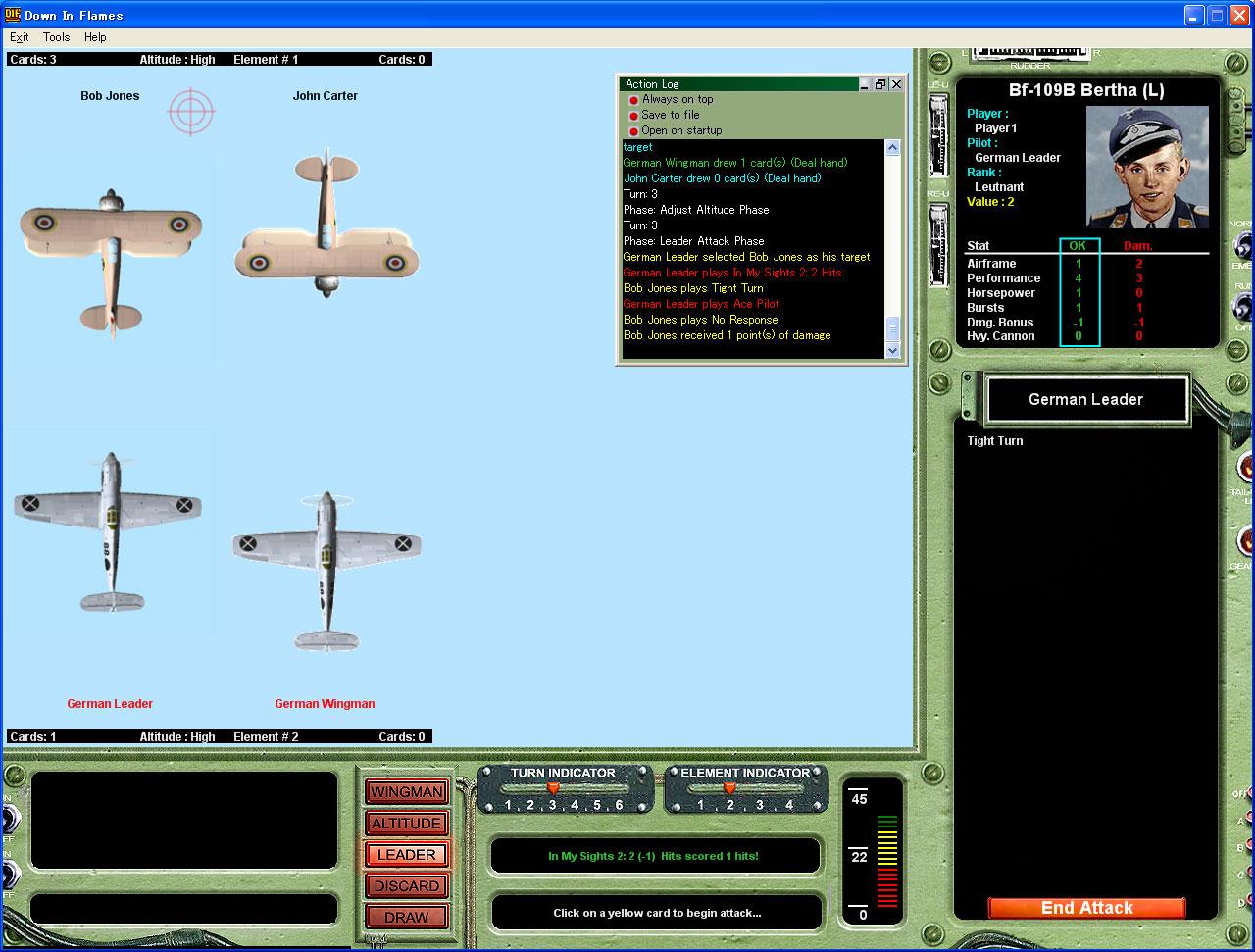Flip the NORM/EMER toggle switch

coord(1245,245)
